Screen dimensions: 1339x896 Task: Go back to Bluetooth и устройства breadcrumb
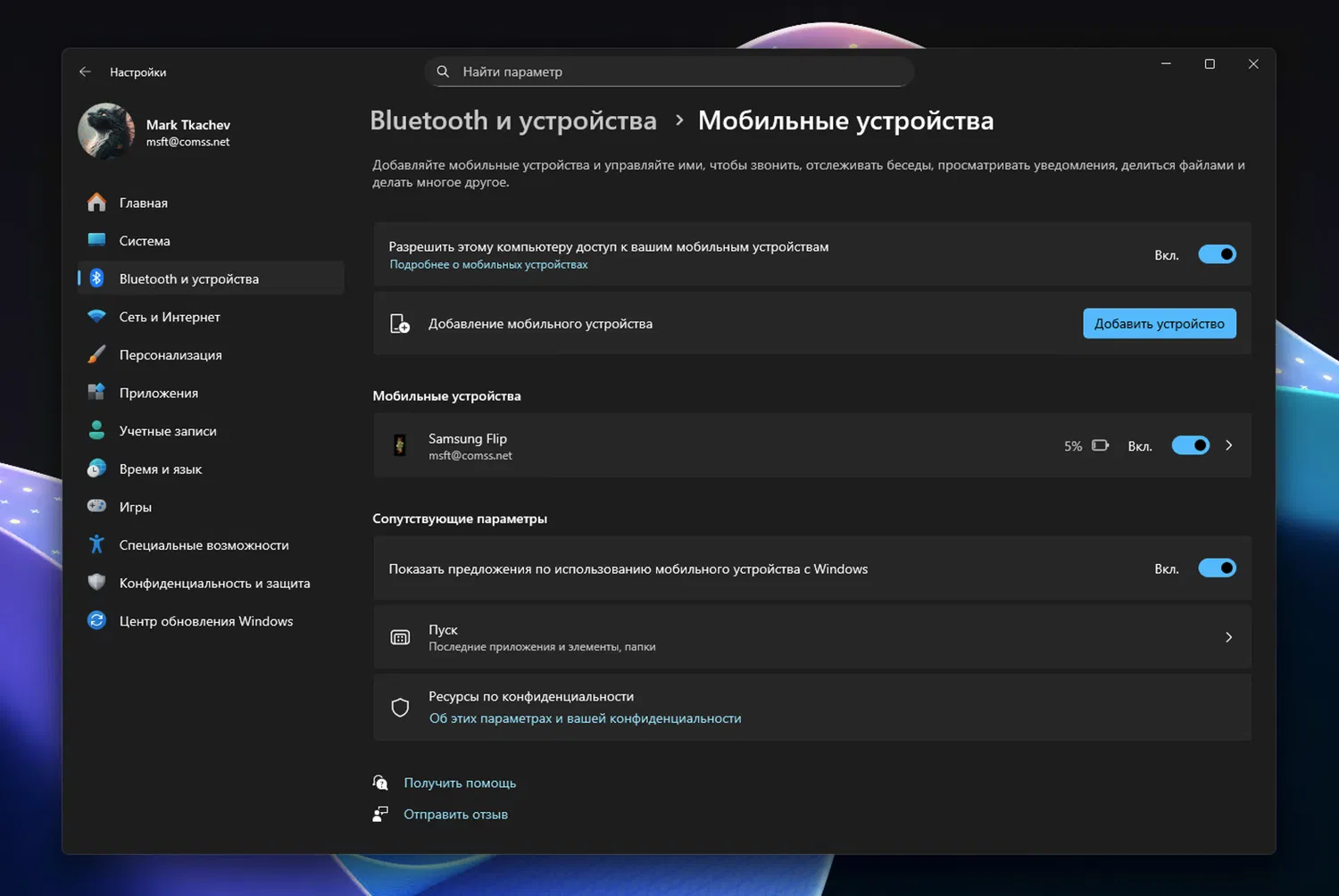pos(513,120)
